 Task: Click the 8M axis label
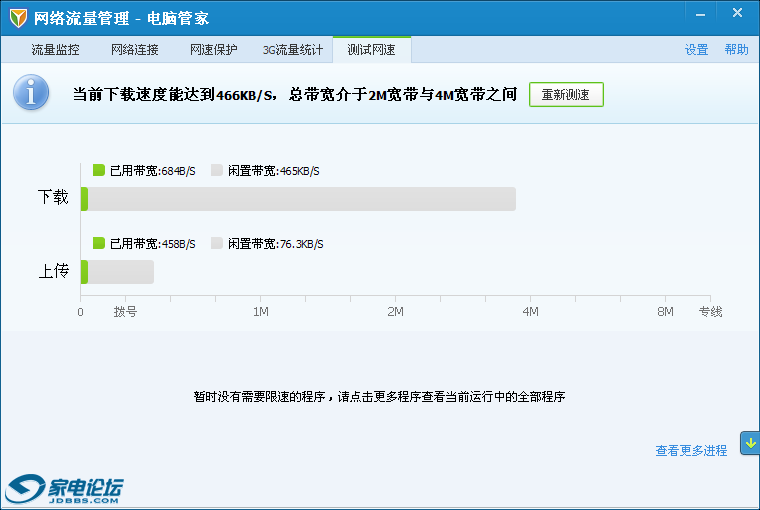(665, 312)
